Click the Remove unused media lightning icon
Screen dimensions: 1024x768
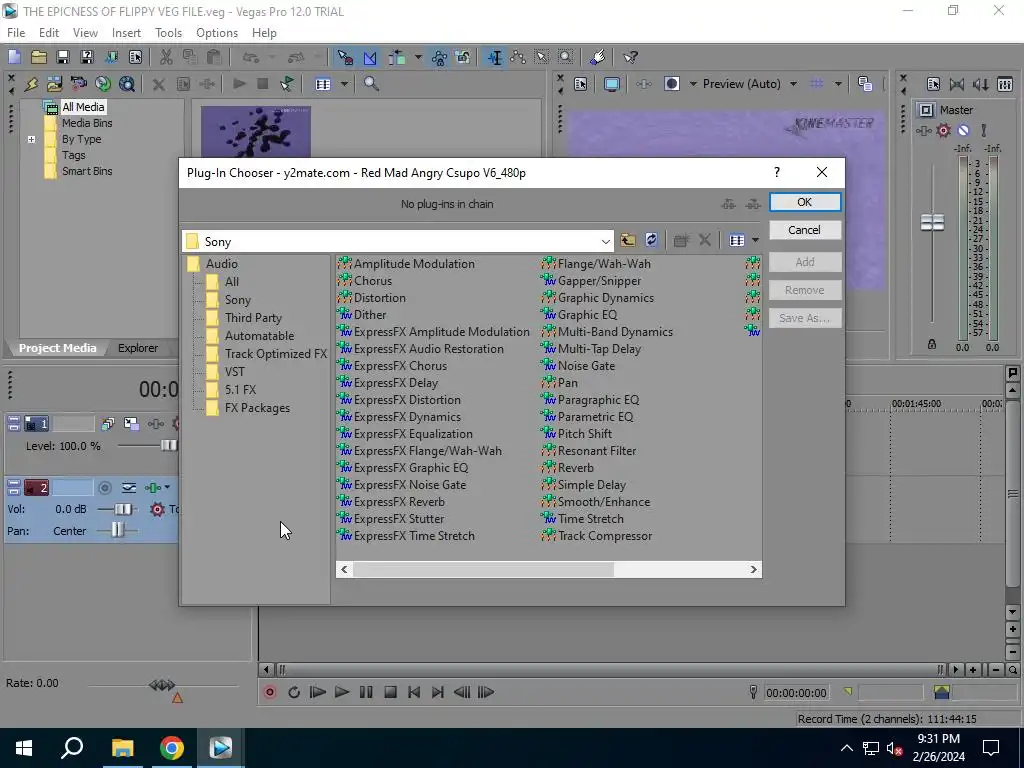(31, 84)
